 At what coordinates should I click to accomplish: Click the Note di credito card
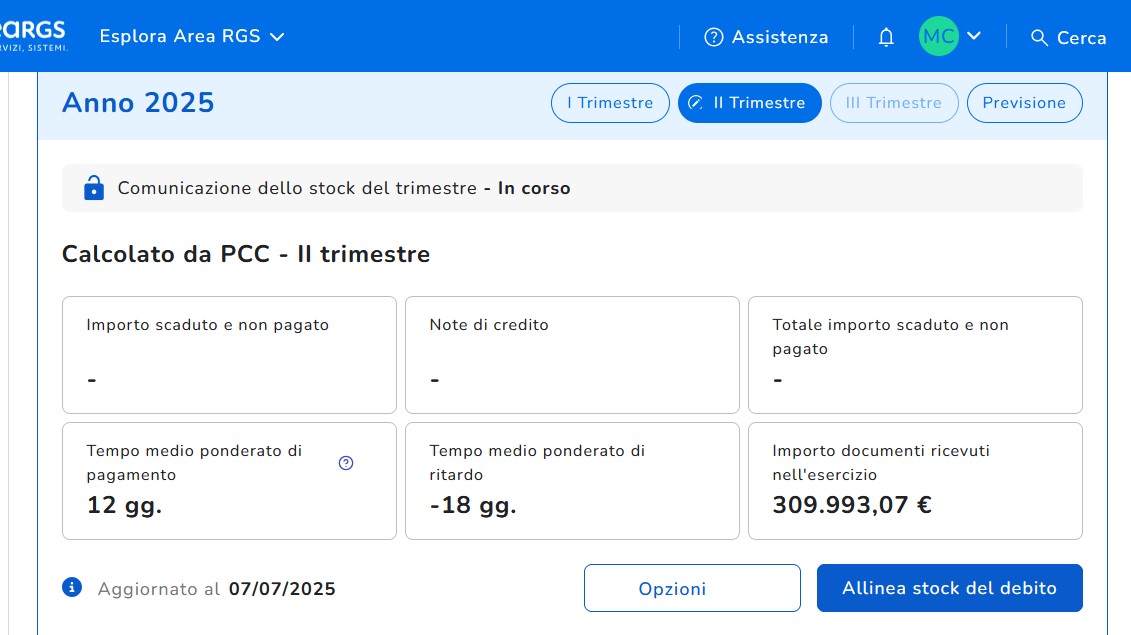point(572,355)
